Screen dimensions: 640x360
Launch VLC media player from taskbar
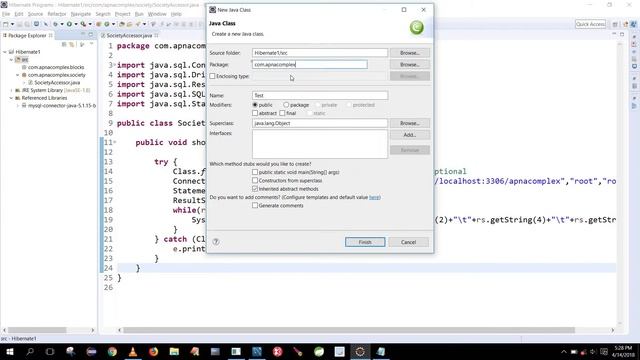coord(133,351)
